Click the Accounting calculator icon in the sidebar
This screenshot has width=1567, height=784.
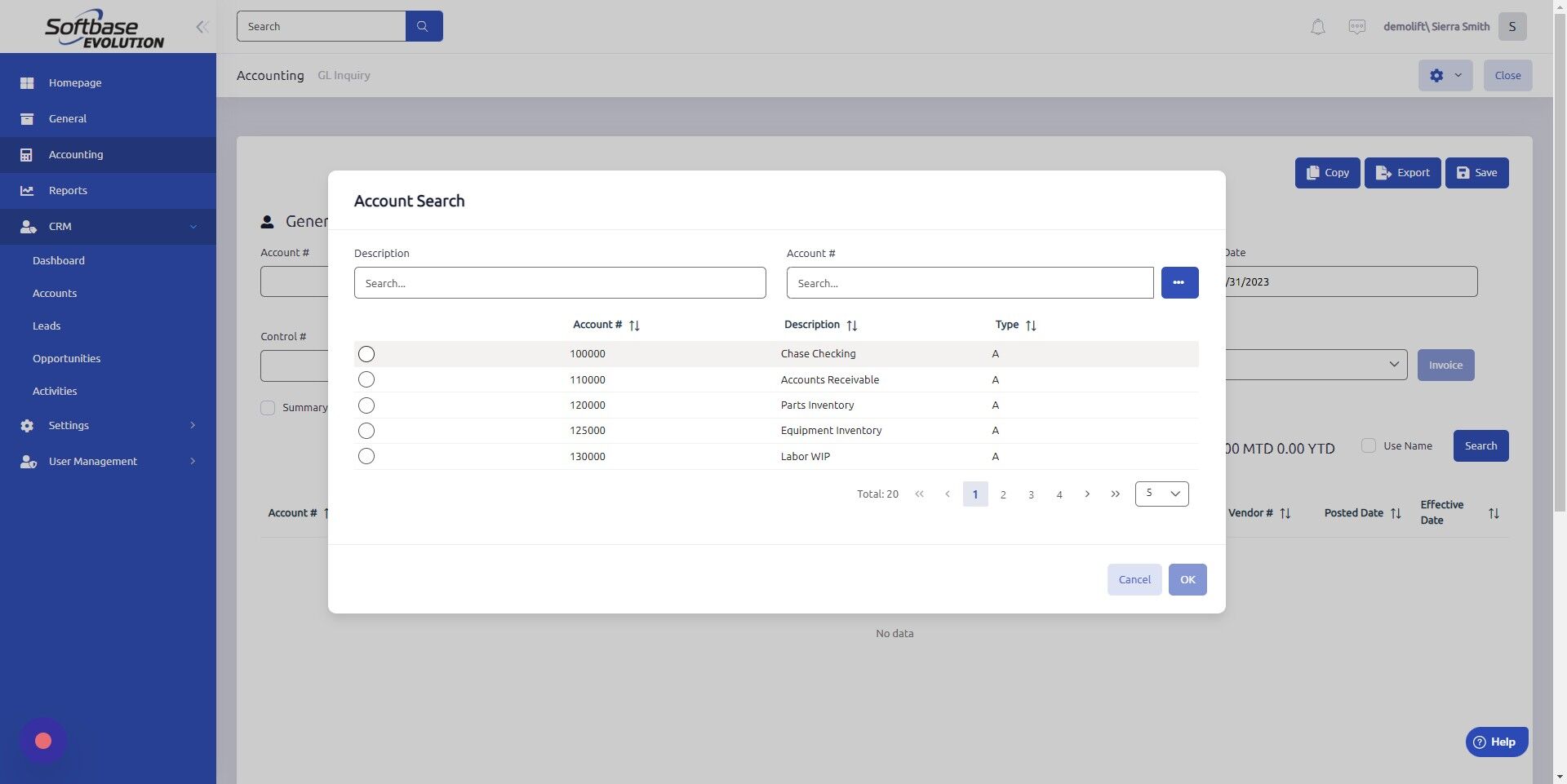pyautogui.click(x=27, y=155)
